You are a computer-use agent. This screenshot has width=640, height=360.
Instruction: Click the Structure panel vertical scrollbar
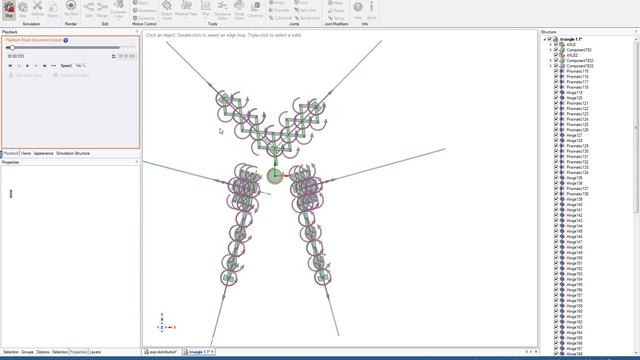pos(636,127)
